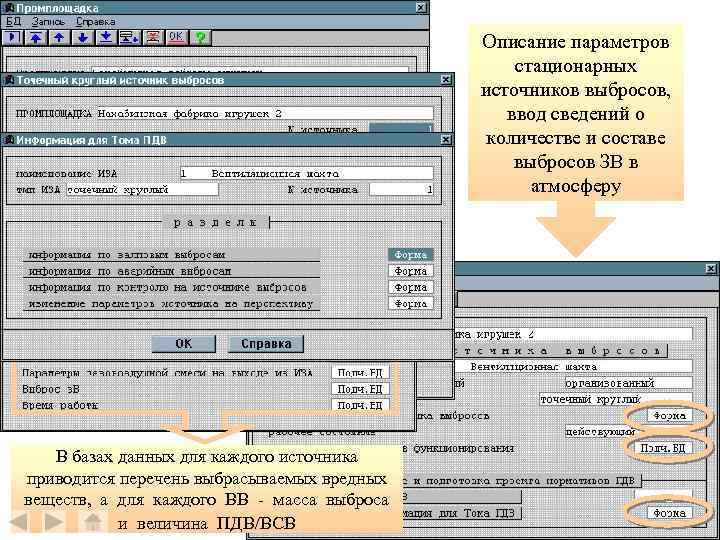The width and height of the screenshot is (720, 540).
Task: Click the тип ИЗА field точечный круглый
Action: click(142, 189)
